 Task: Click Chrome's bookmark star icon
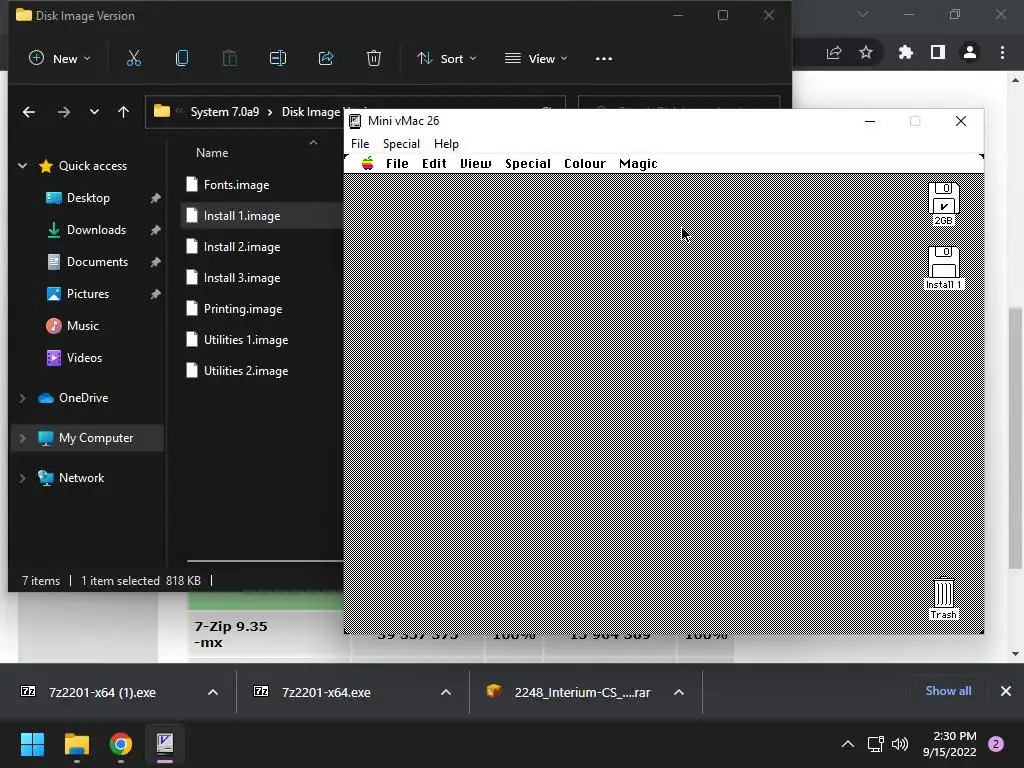[866, 52]
